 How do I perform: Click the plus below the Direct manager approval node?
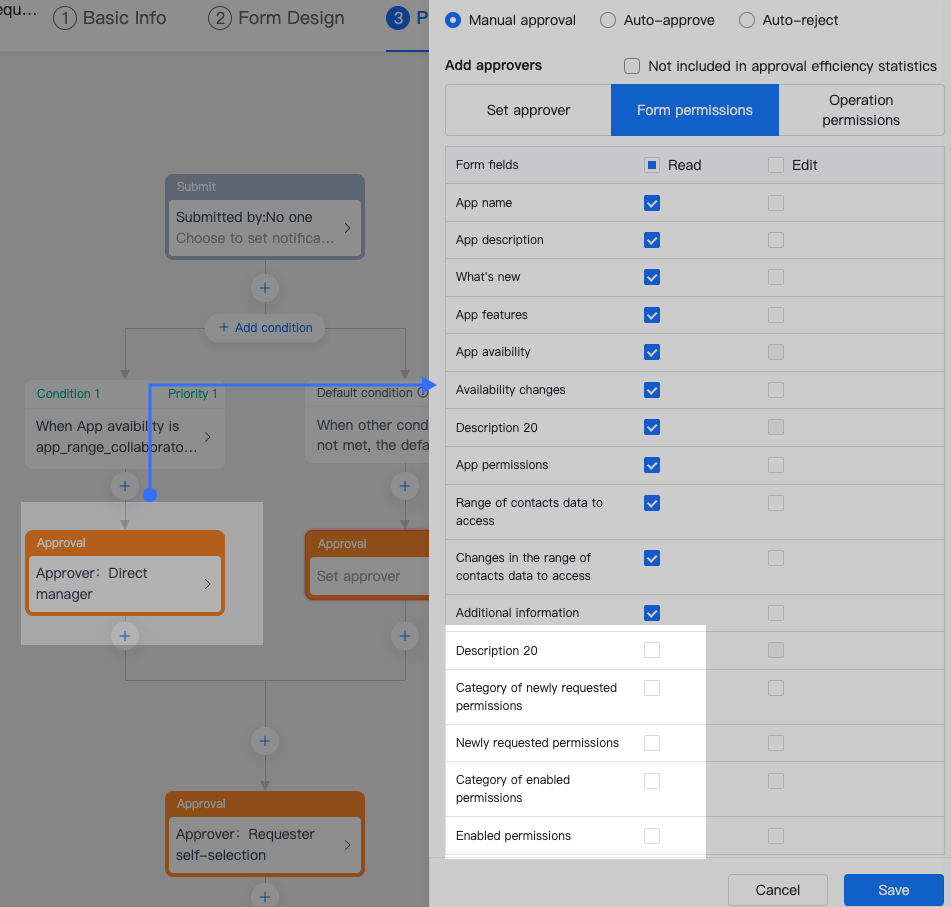pyautogui.click(x=124, y=635)
